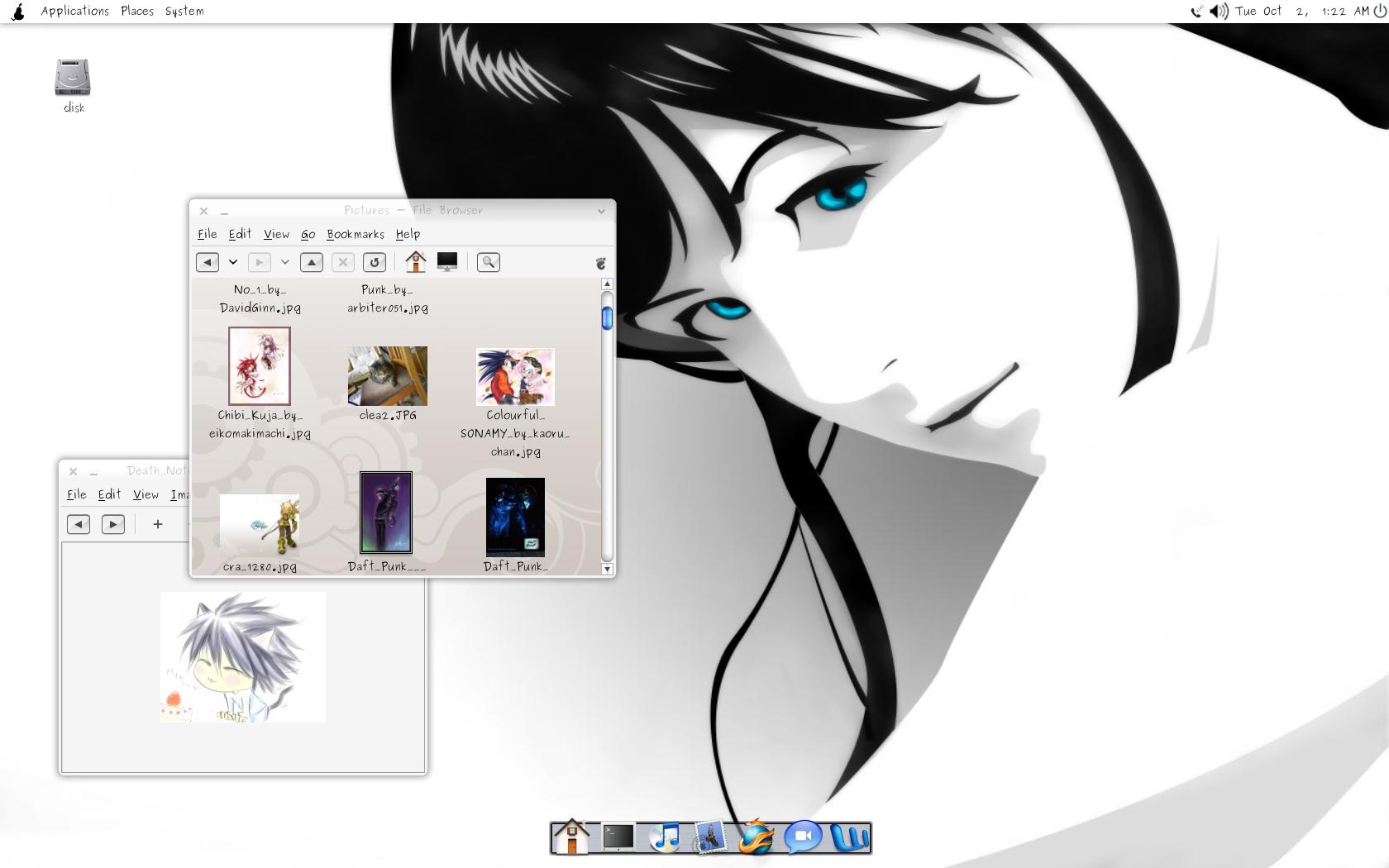This screenshot has height=868, width=1389.
Task: Click No_1_by_DavidGinn.jpg file name
Action: click(260, 298)
